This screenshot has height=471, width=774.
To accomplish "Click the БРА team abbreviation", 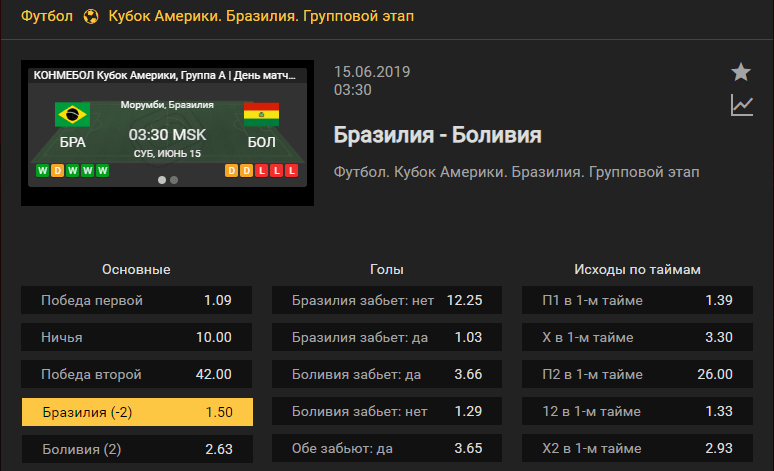I will coord(73,142).
